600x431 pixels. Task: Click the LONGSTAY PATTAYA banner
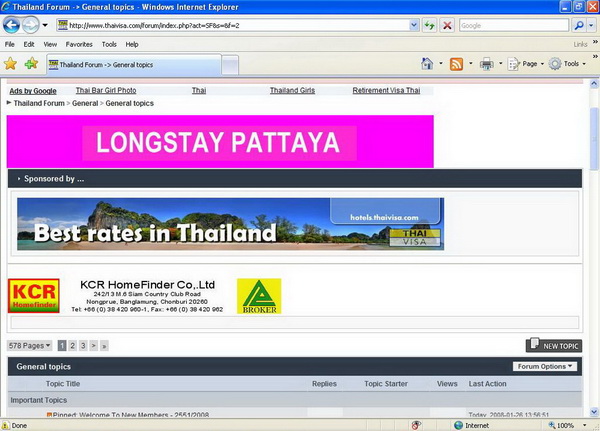coord(220,141)
